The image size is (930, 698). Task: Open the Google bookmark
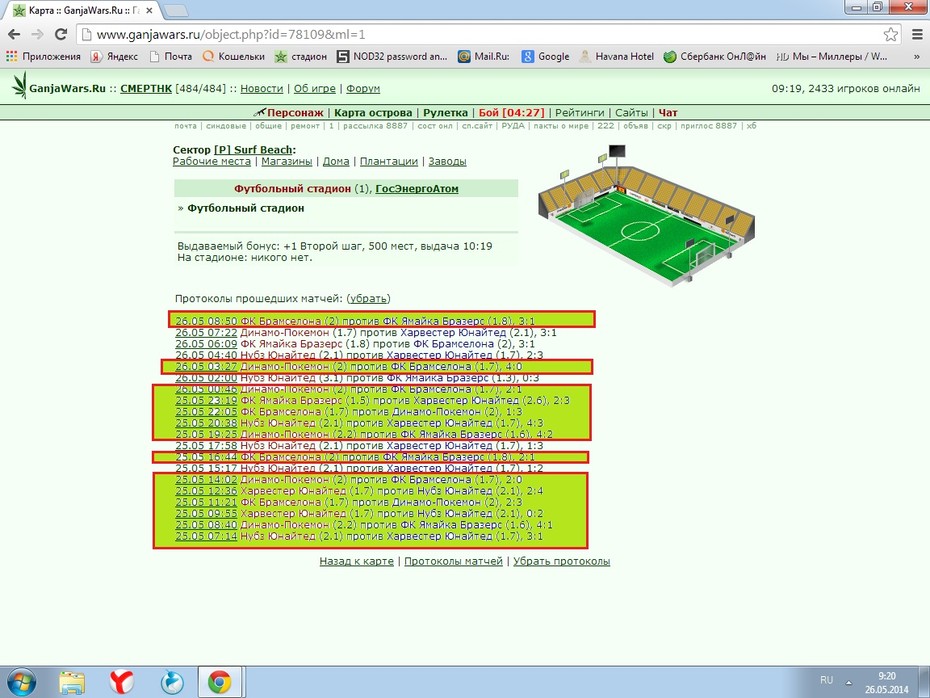(546, 56)
